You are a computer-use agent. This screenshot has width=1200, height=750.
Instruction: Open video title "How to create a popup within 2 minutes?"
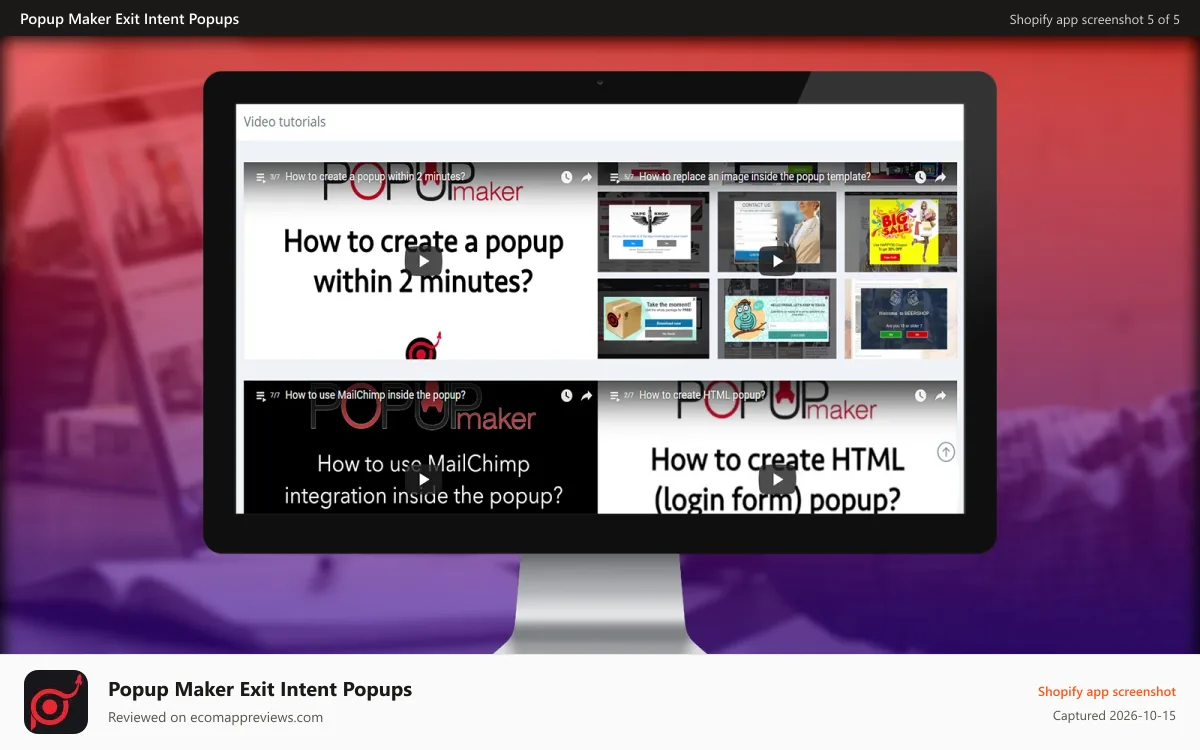[375, 177]
